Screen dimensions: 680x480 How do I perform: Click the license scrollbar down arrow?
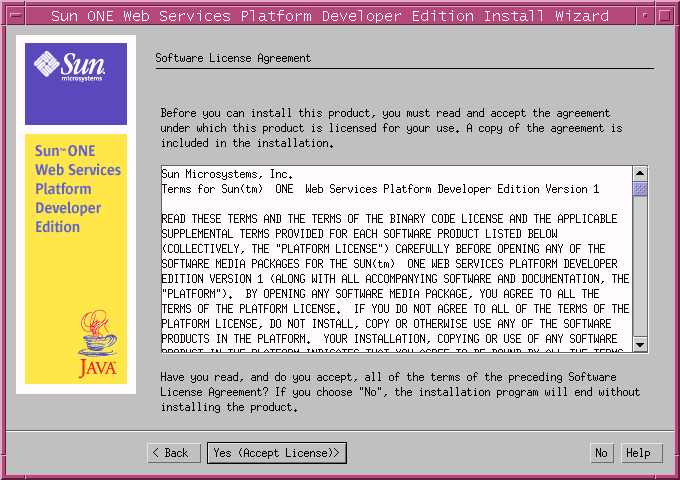tap(640, 345)
